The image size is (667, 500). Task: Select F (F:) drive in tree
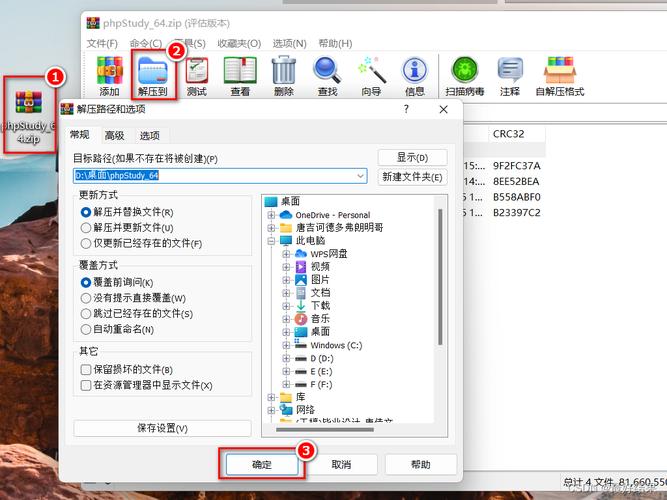click(x=321, y=385)
